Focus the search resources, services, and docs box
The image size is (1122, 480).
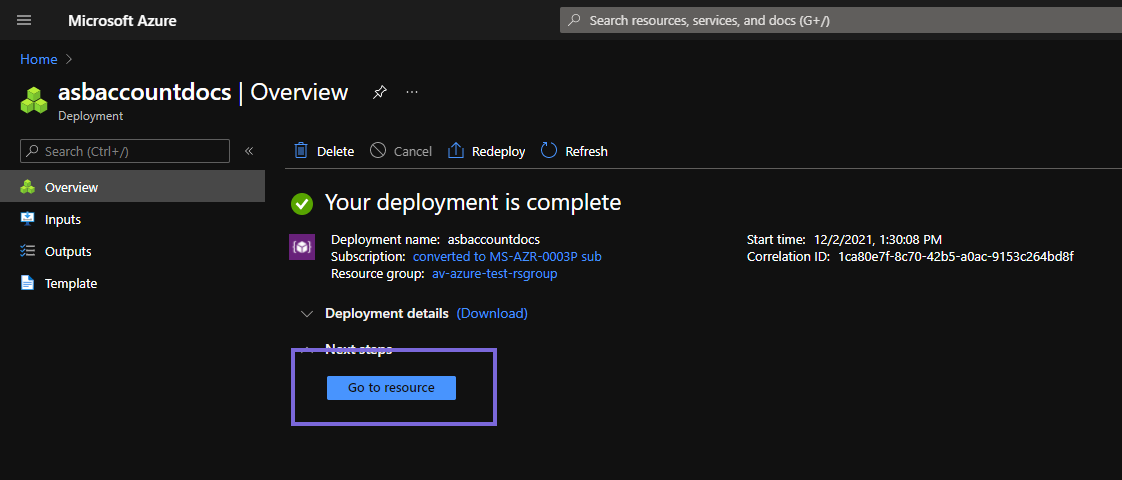point(841,20)
